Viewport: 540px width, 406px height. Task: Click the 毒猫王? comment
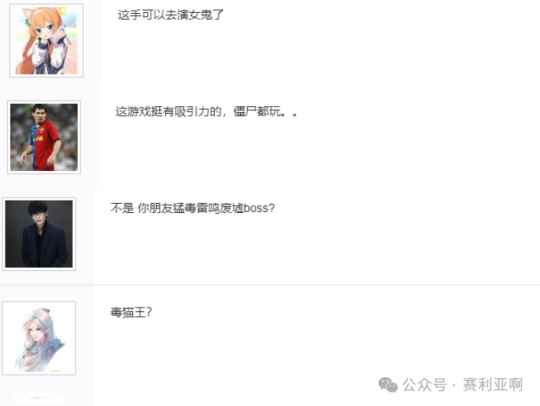coord(131,312)
